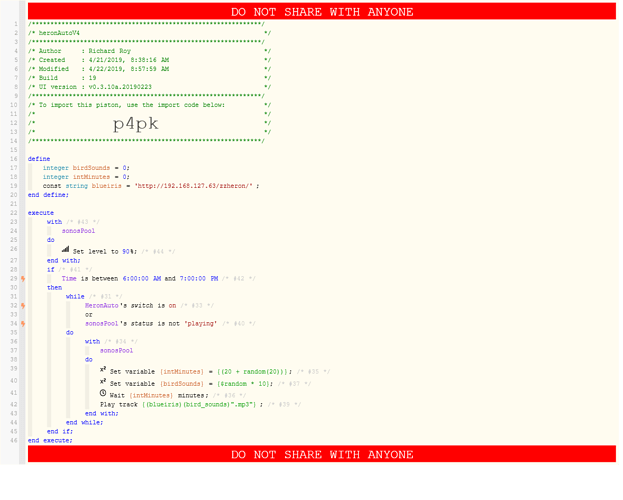Click the Wait {intMinutes} minutes statement

point(159,395)
